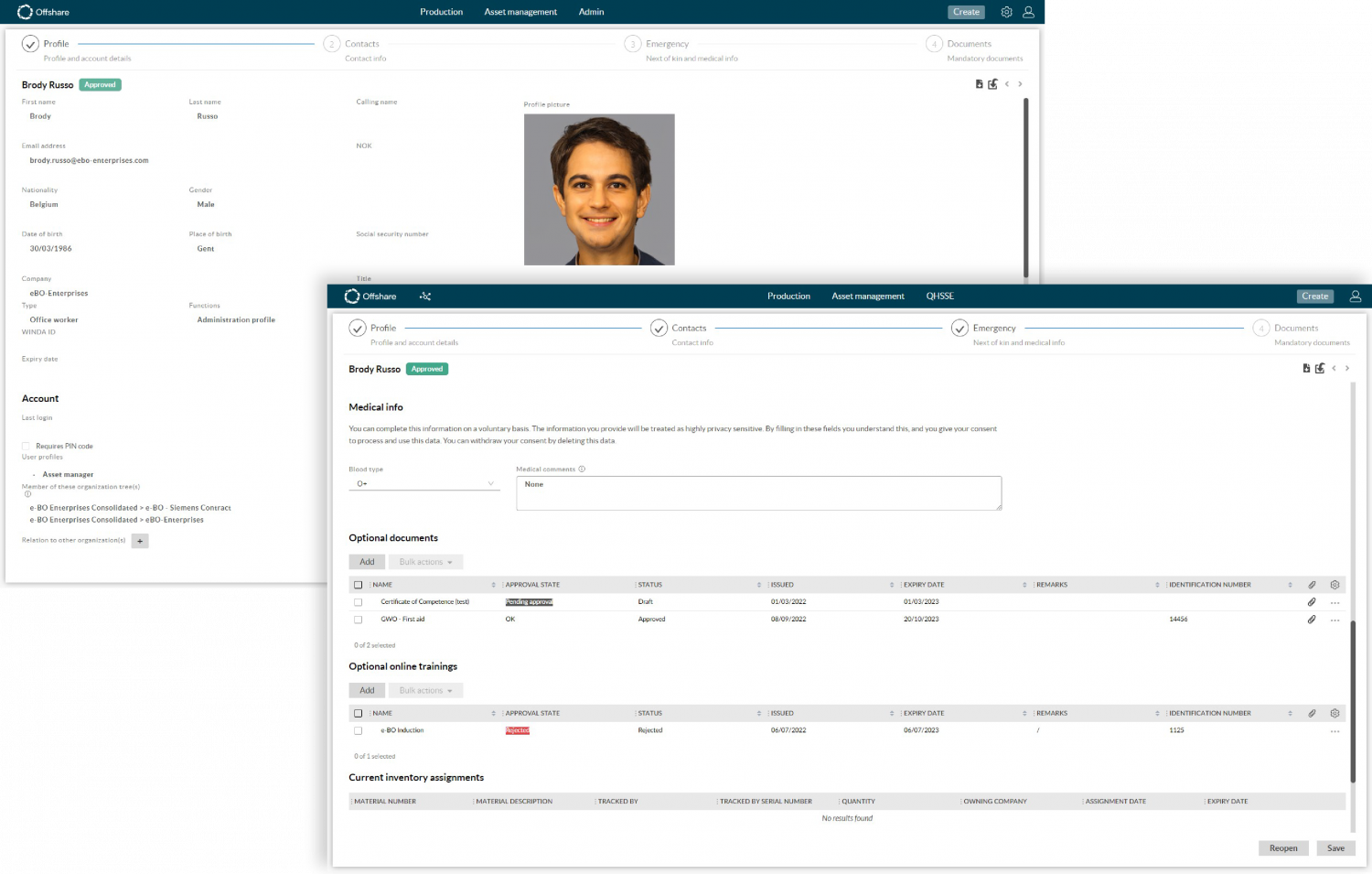Open the QHSSE menu

point(939,296)
